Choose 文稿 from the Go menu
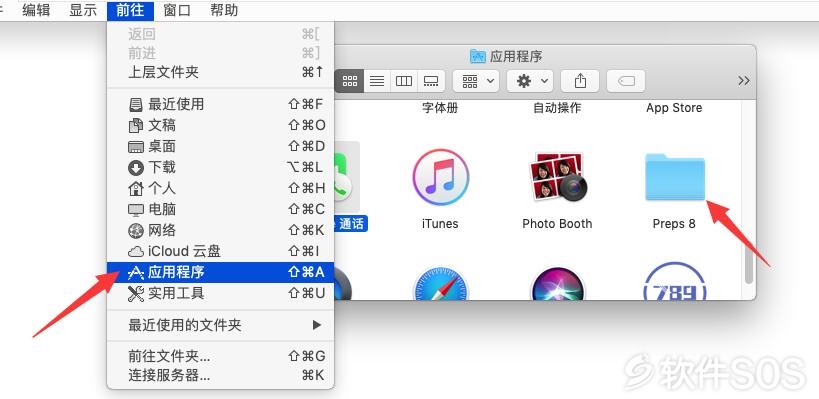This screenshot has width=819, height=399. coord(220,125)
